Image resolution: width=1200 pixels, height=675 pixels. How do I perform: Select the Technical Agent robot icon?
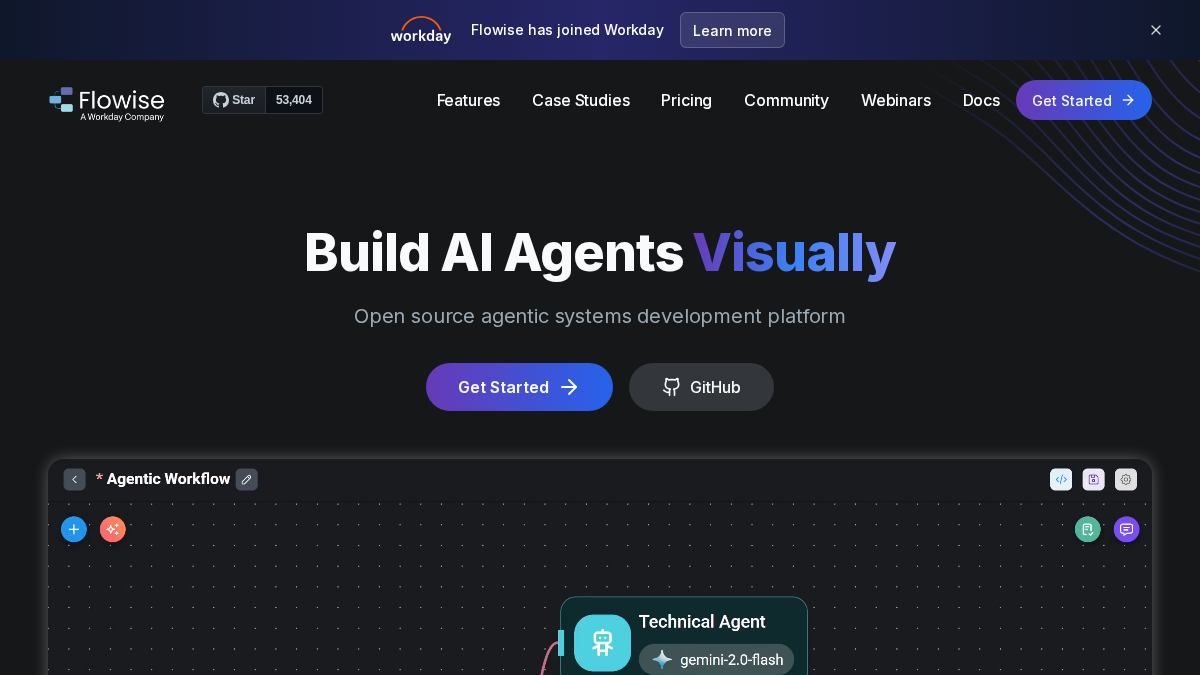pos(602,642)
